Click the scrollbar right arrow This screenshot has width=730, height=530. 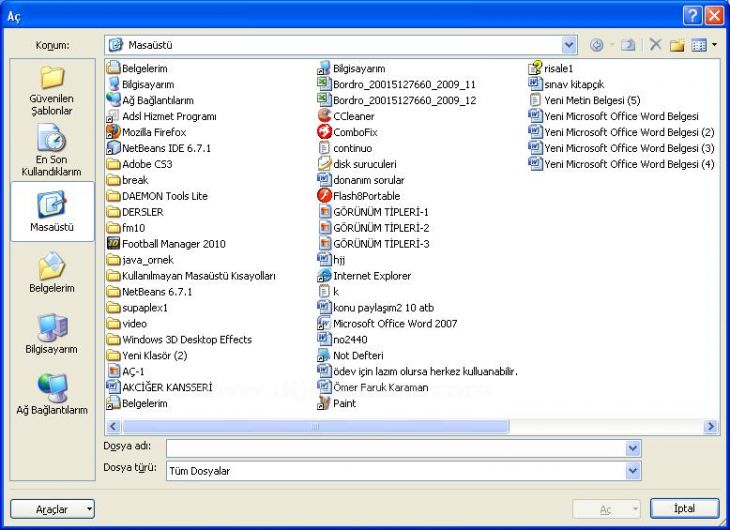pos(710,426)
